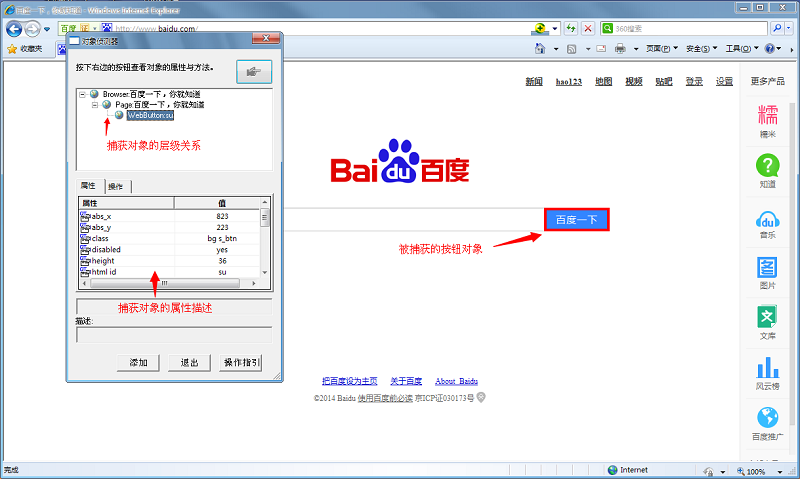Click the 描述 description input field
This screenshot has width=800, height=479.
pos(174,335)
